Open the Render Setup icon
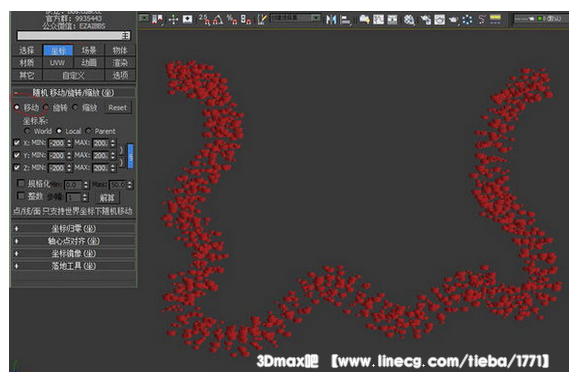Screen dimensions: 578x378 pos(425,20)
